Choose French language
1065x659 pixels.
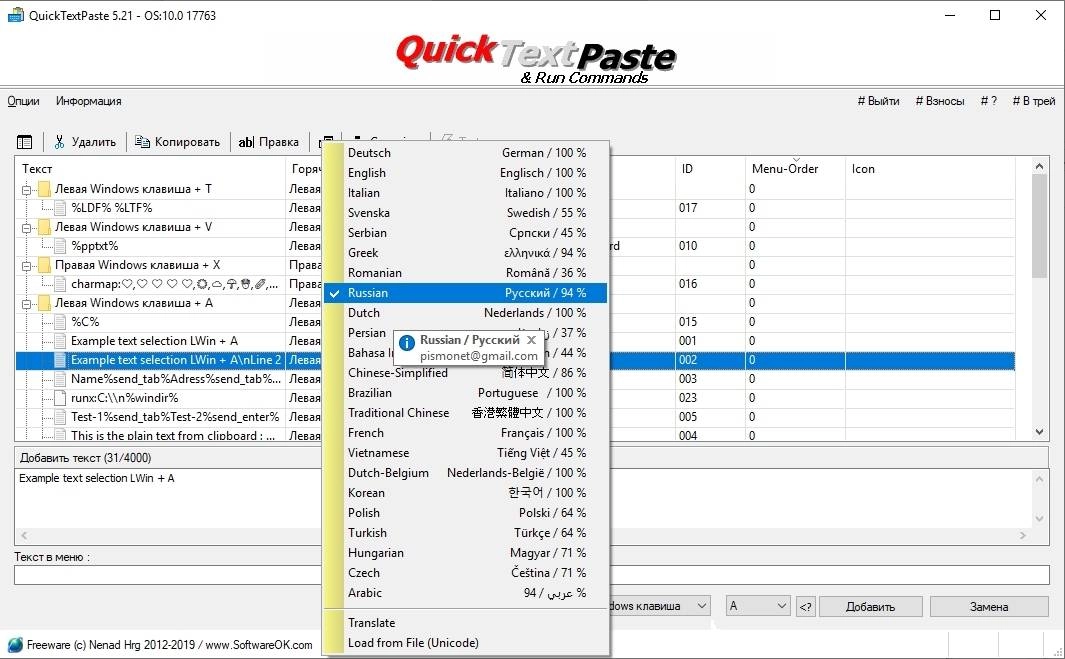point(467,433)
